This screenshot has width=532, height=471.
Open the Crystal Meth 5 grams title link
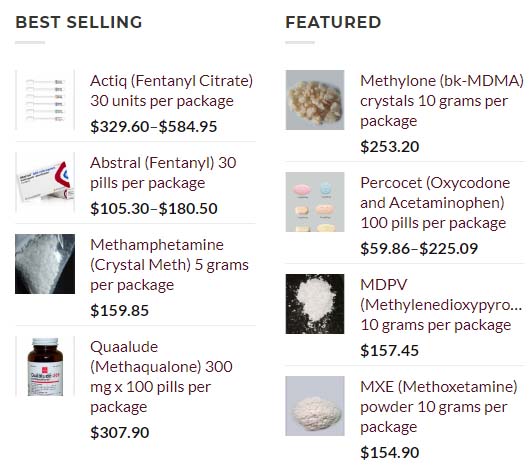click(169, 265)
